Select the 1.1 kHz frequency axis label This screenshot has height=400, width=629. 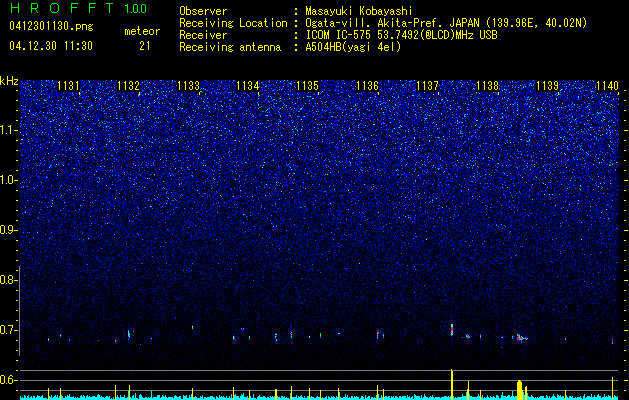(x=8, y=131)
